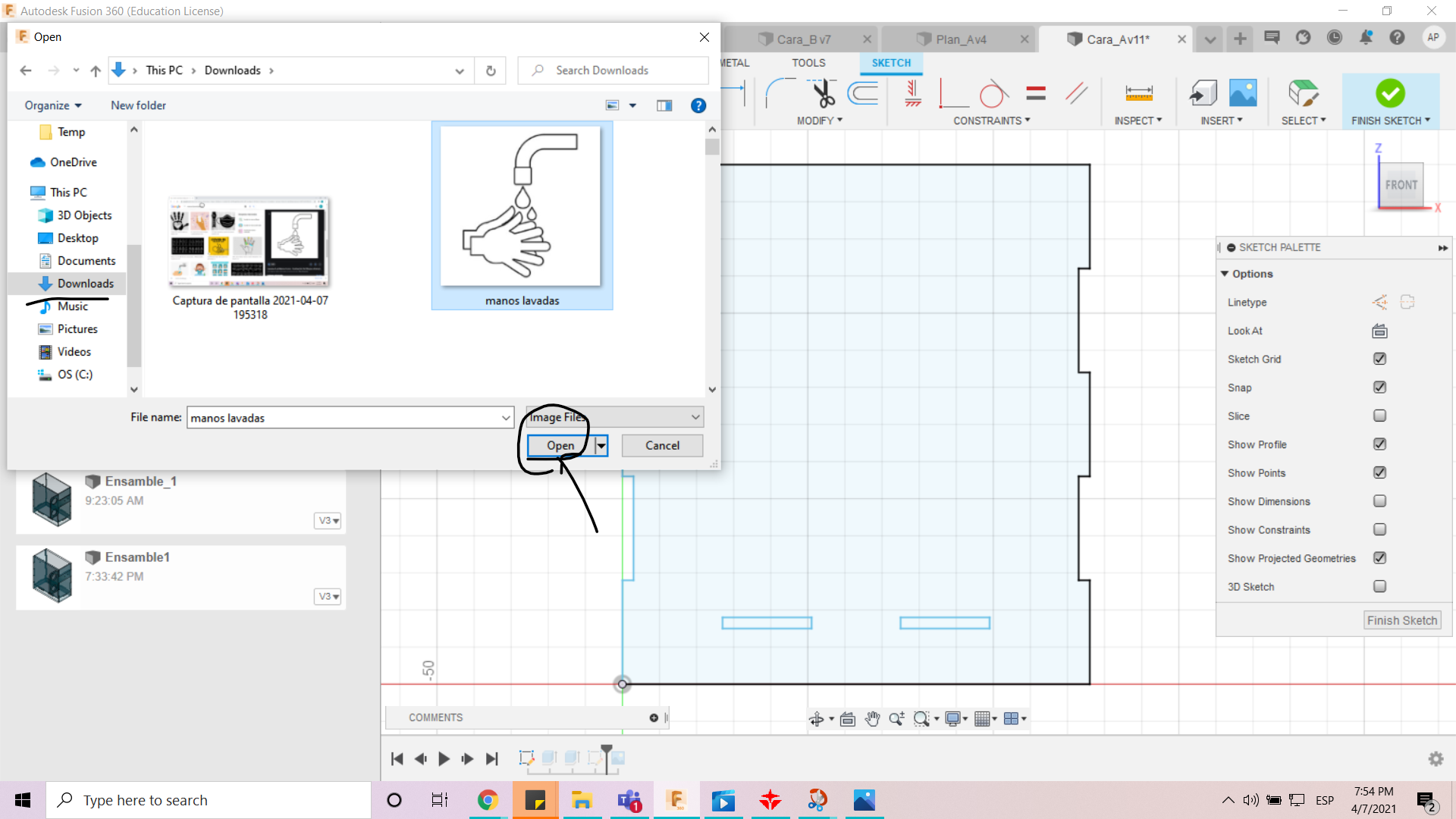Toggle the Snap checkbox
This screenshot has width=1456, height=819.
pyautogui.click(x=1380, y=387)
